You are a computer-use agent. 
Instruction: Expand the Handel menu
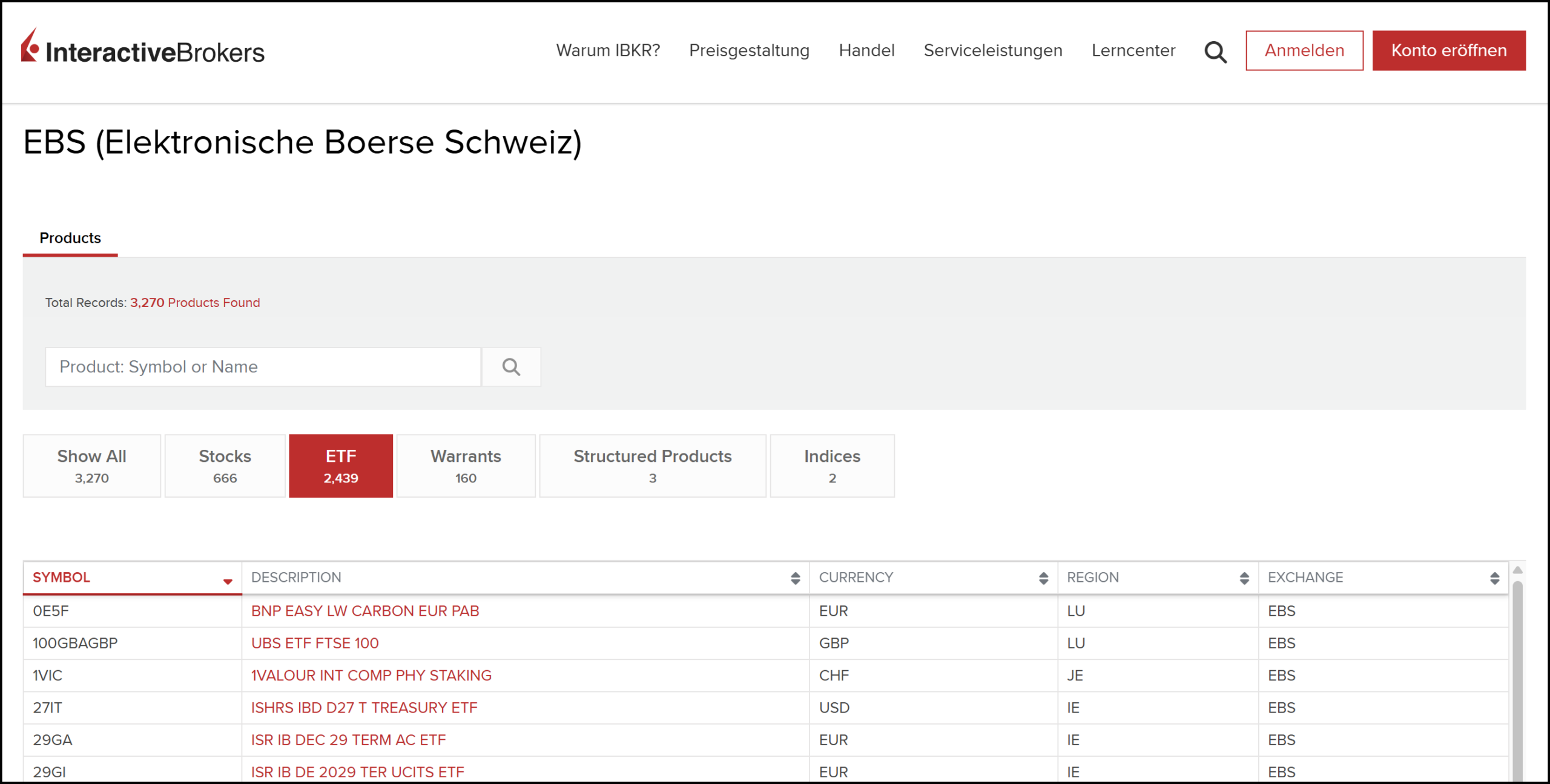coord(866,50)
